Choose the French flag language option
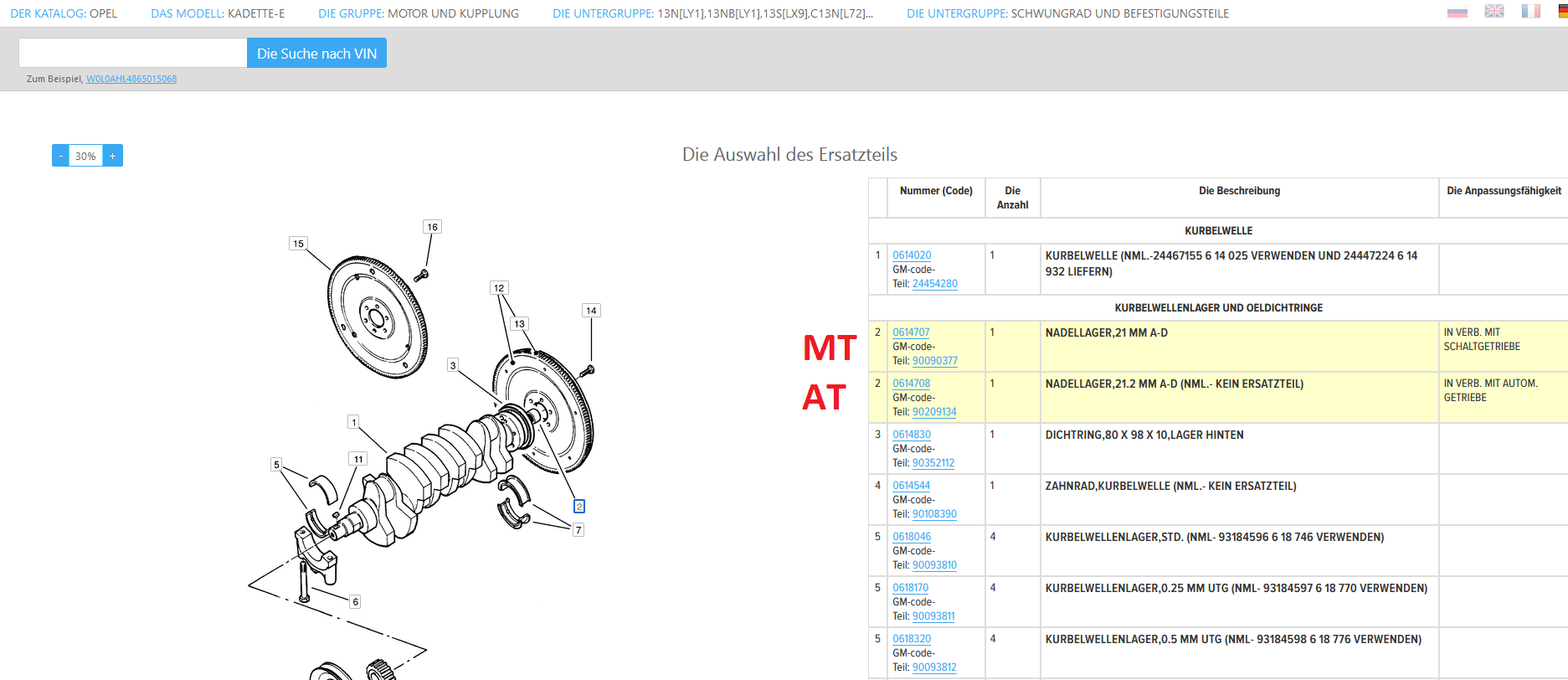 (x=1531, y=12)
